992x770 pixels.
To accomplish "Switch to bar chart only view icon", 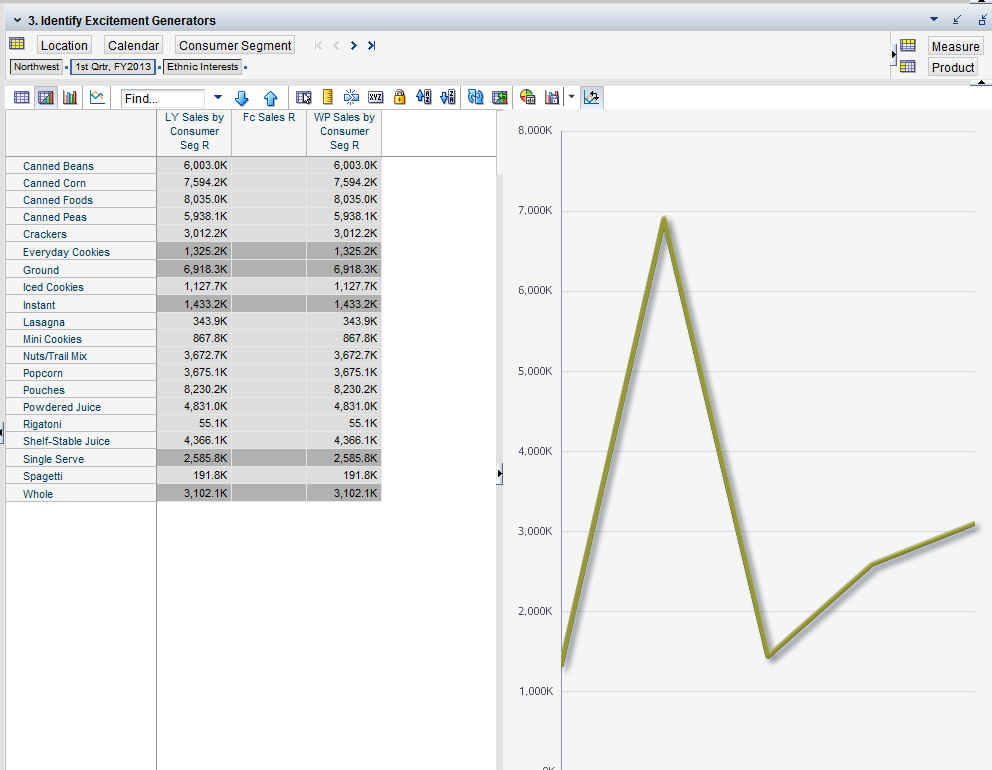I will (70, 97).
